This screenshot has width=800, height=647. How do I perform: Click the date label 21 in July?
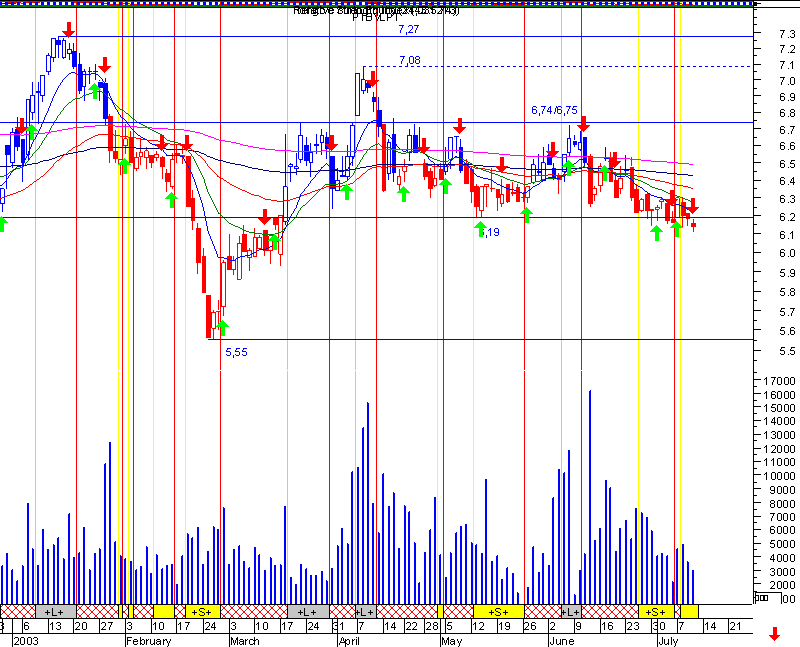tap(735, 626)
